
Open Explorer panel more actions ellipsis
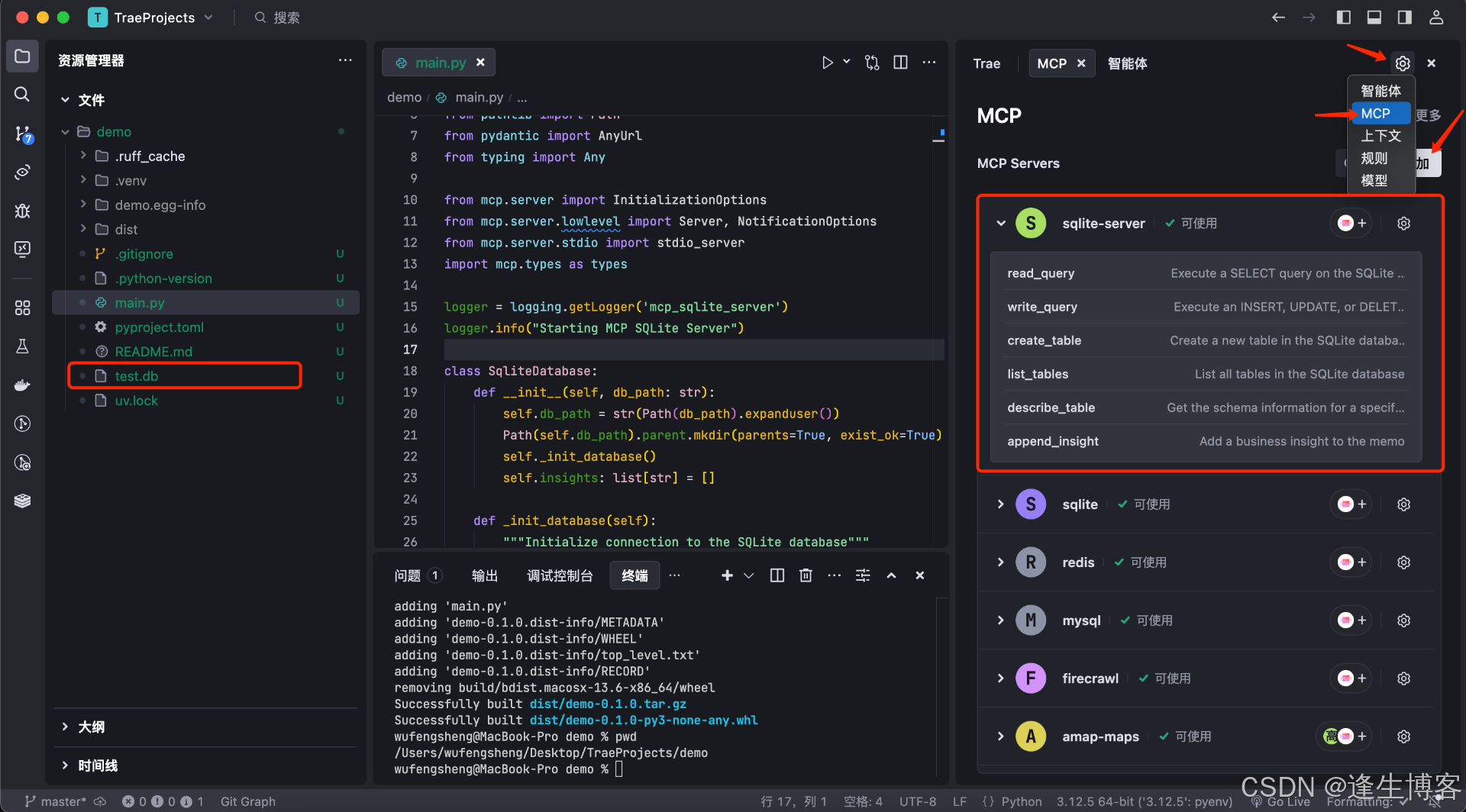tap(345, 60)
